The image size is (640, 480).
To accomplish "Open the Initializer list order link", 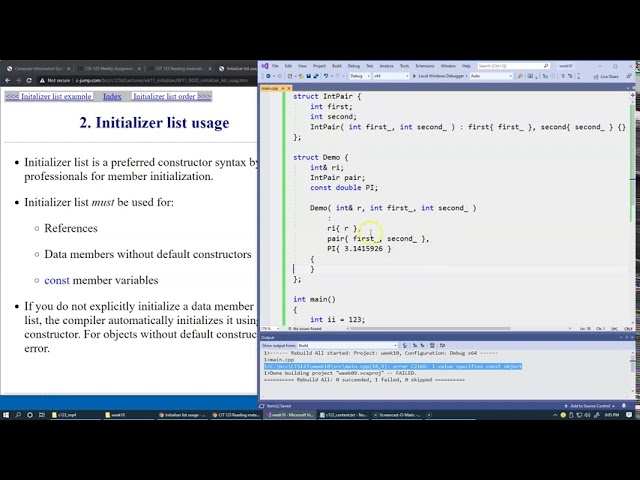I will [172, 96].
